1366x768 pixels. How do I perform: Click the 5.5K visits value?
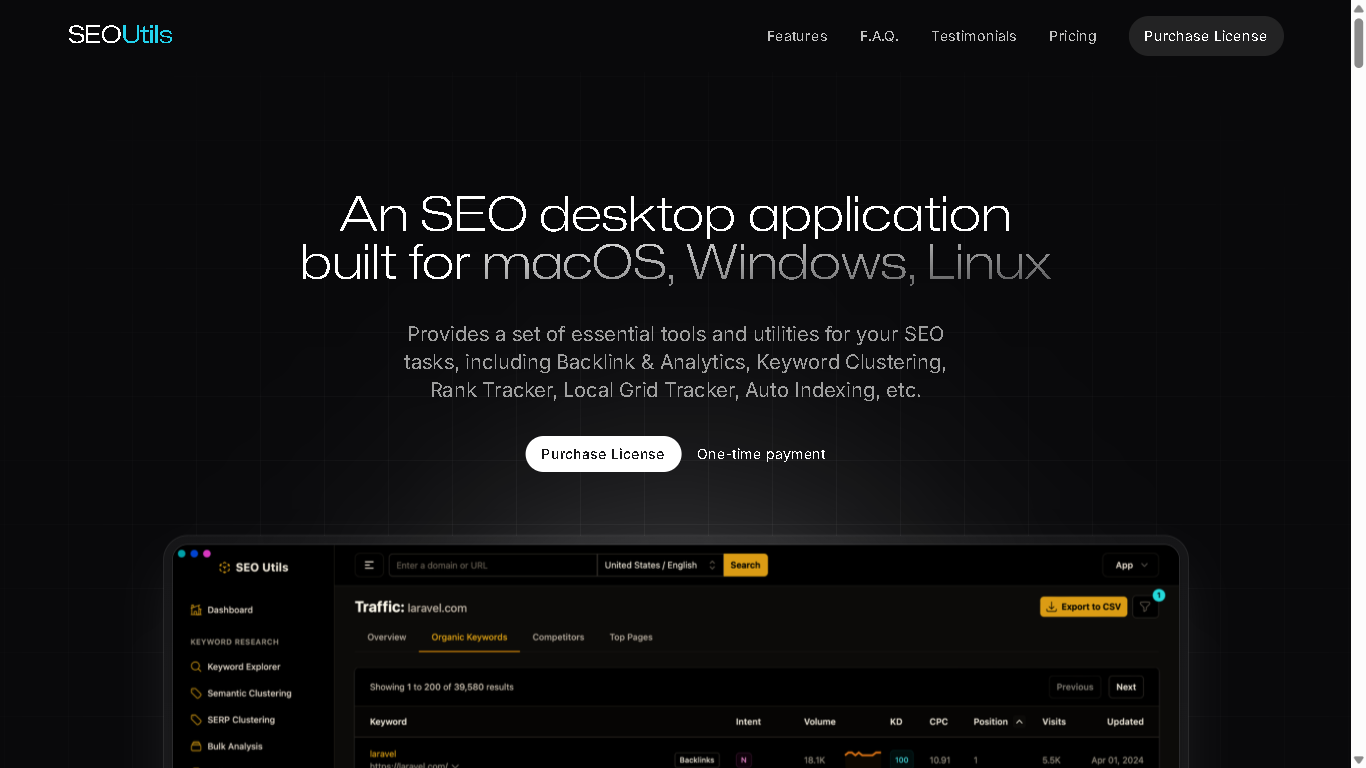click(x=1051, y=760)
